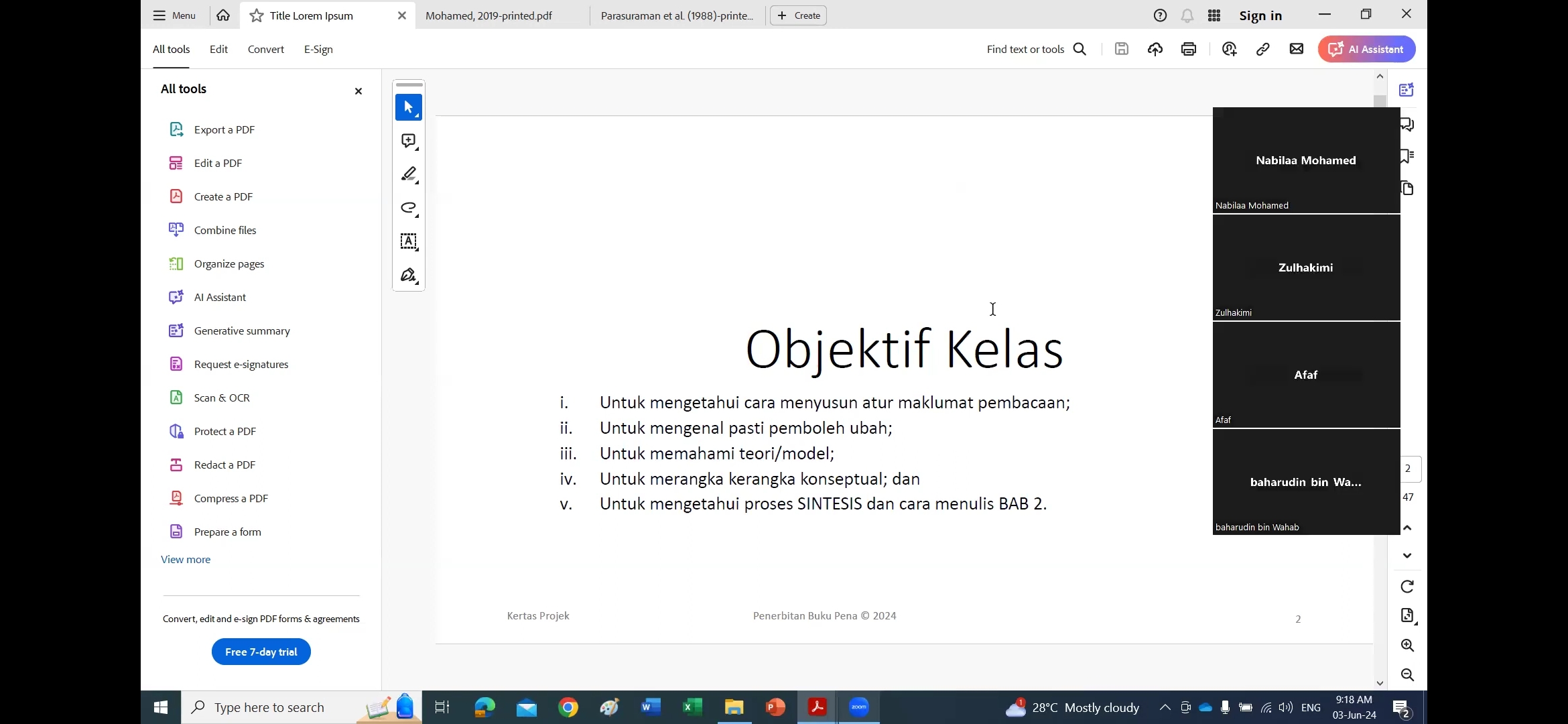Viewport: 1568px width, 724px height.
Task: Choose the Draw freehand lasso tool
Action: click(x=408, y=208)
